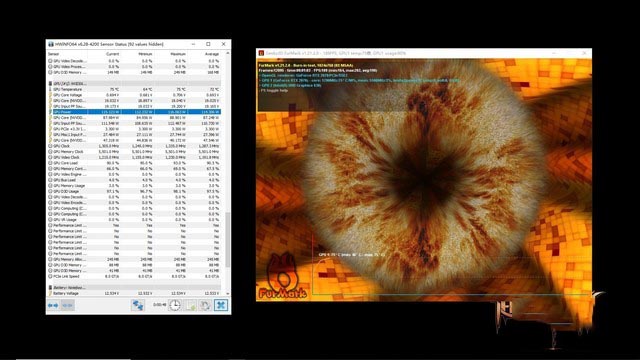Click the vertical scrollbar thumb in sensor list
This screenshot has width=640, height=360.
227,240
